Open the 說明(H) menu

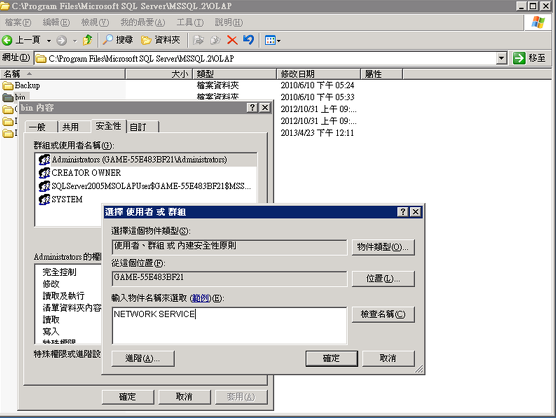[229, 22]
